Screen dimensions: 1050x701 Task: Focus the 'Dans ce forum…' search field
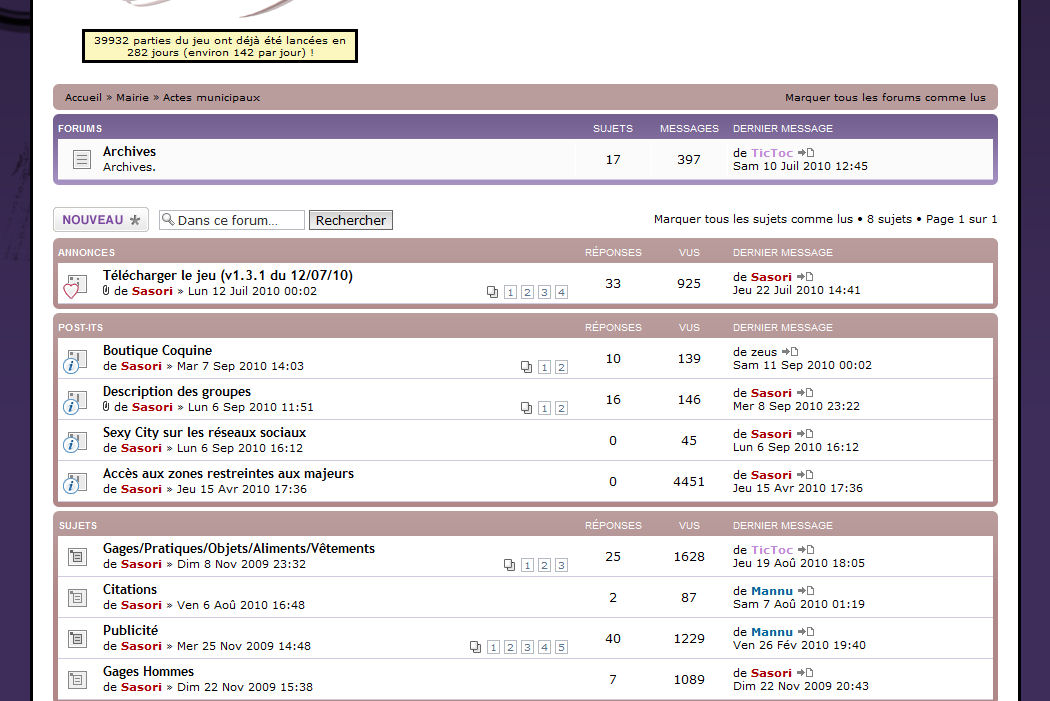click(238, 220)
